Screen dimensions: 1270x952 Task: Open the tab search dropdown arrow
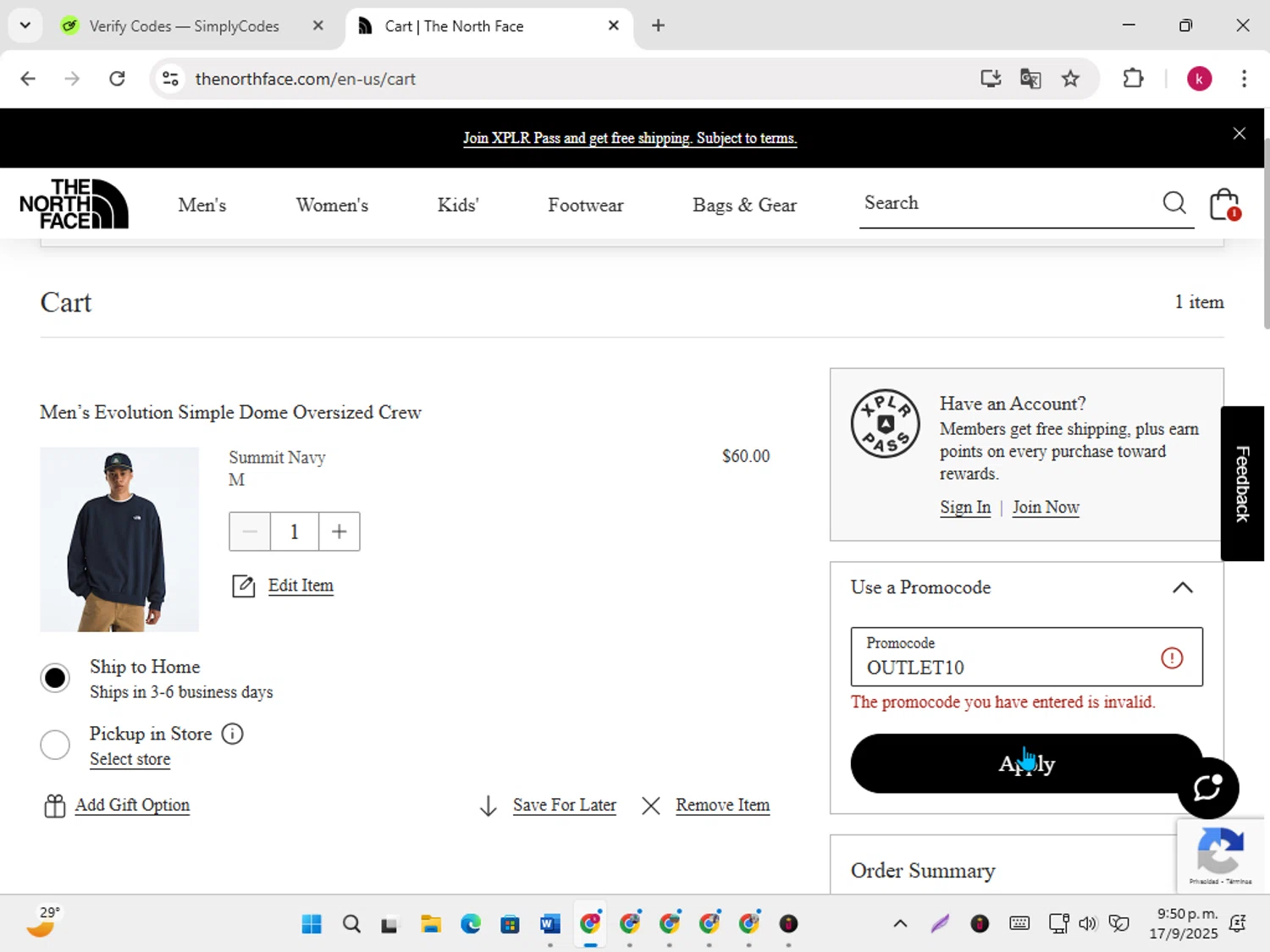pyautogui.click(x=25, y=25)
